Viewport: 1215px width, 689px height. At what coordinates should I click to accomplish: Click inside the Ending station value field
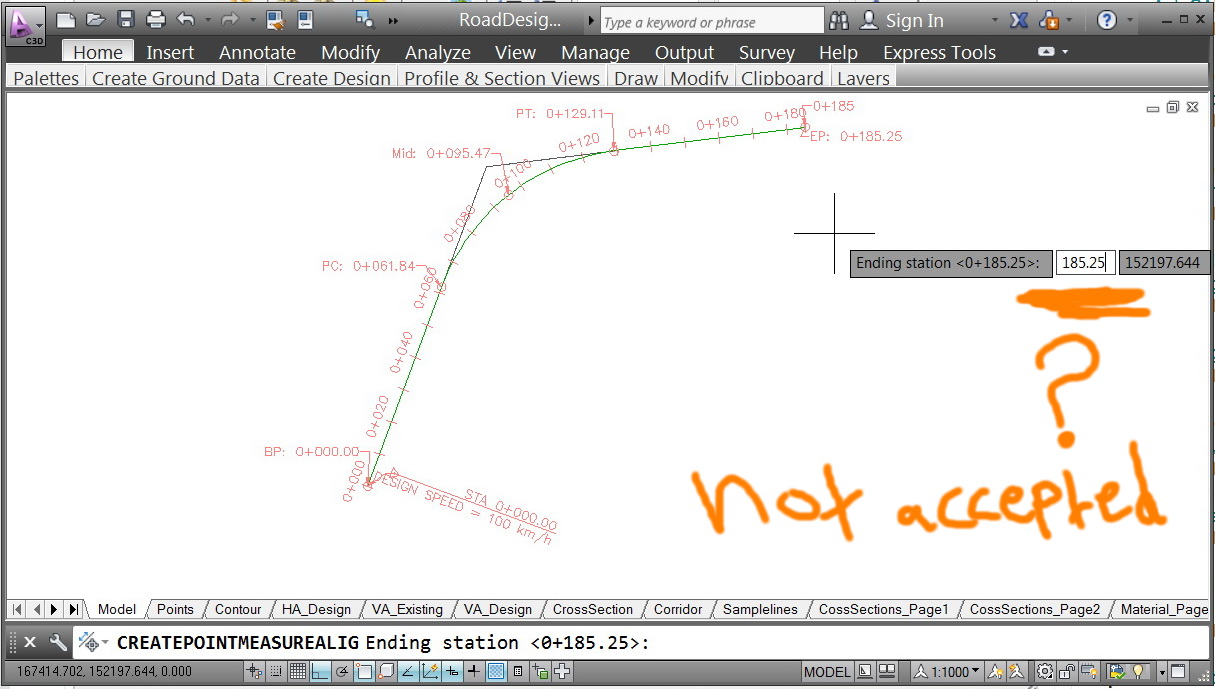click(x=1085, y=262)
